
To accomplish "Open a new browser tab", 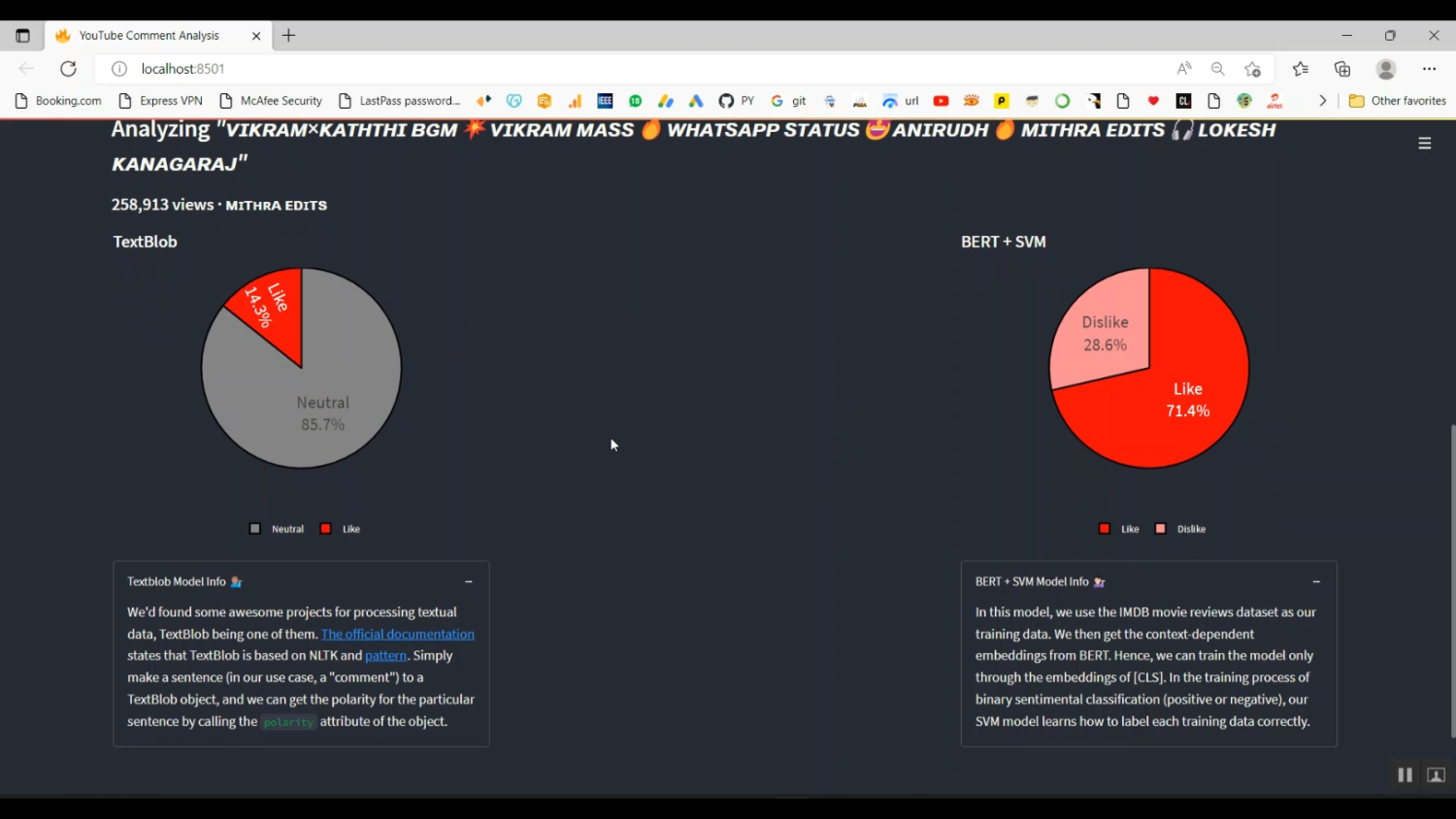I will 288,36.
